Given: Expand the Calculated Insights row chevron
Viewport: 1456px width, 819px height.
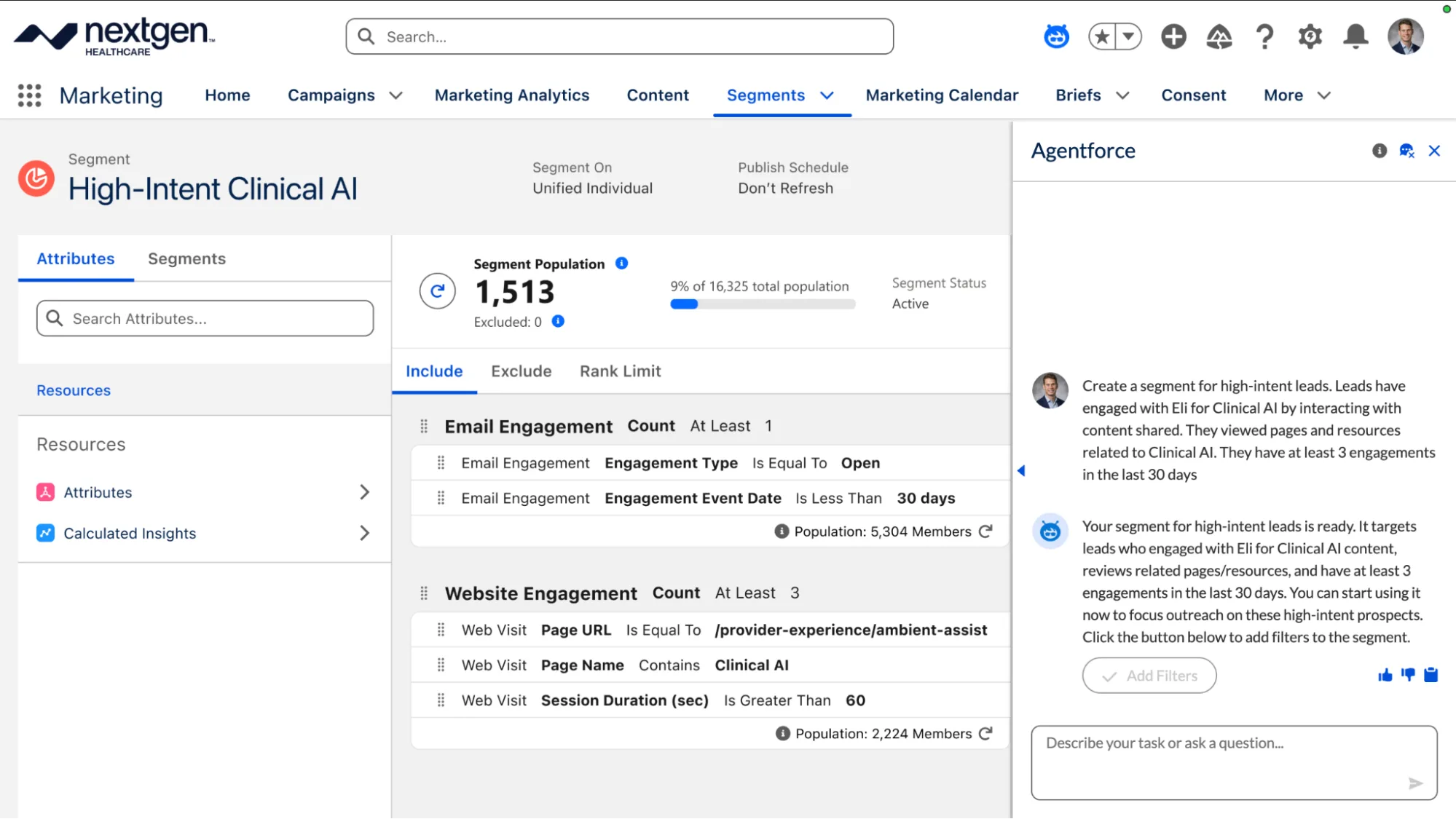Looking at the screenshot, I should coord(365,533).
